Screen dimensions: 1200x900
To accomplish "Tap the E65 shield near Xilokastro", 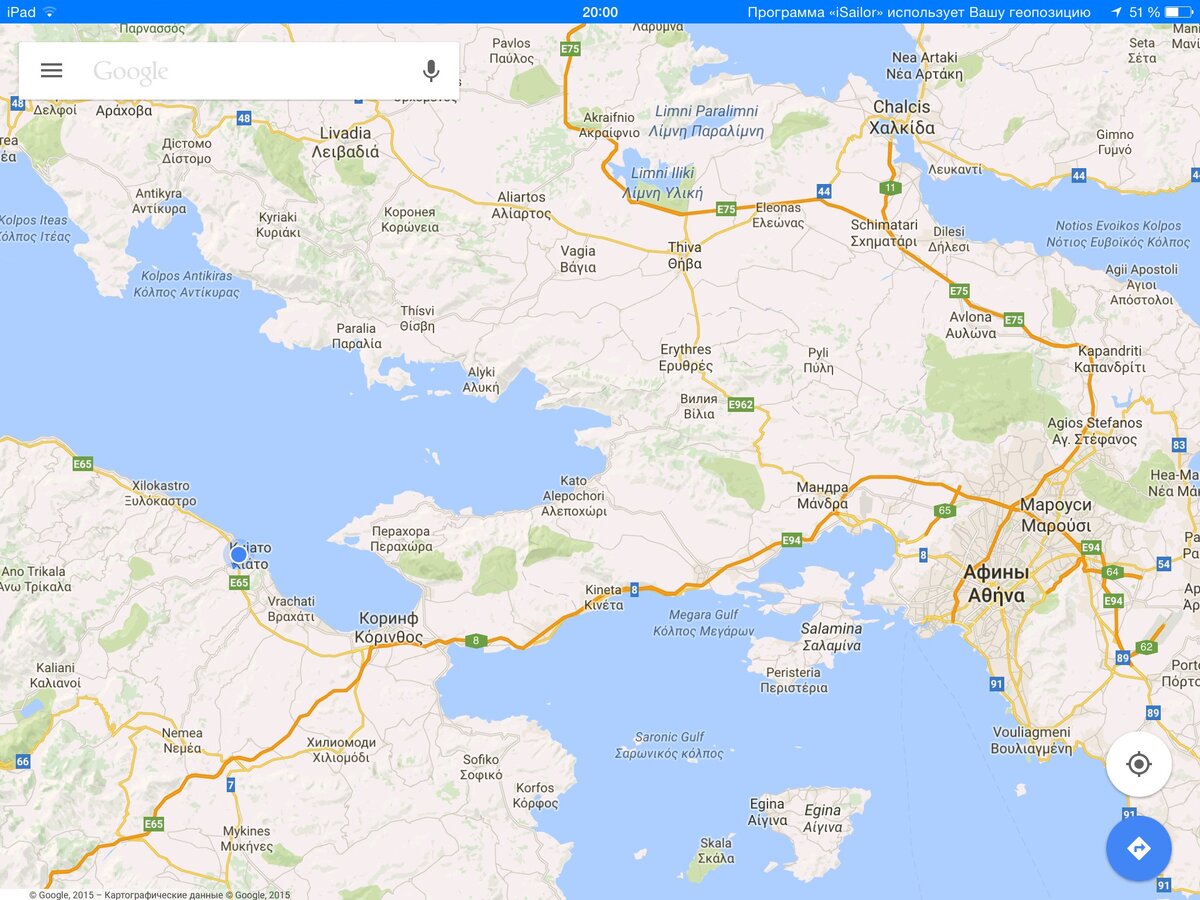I will click(x=82, y=463).
